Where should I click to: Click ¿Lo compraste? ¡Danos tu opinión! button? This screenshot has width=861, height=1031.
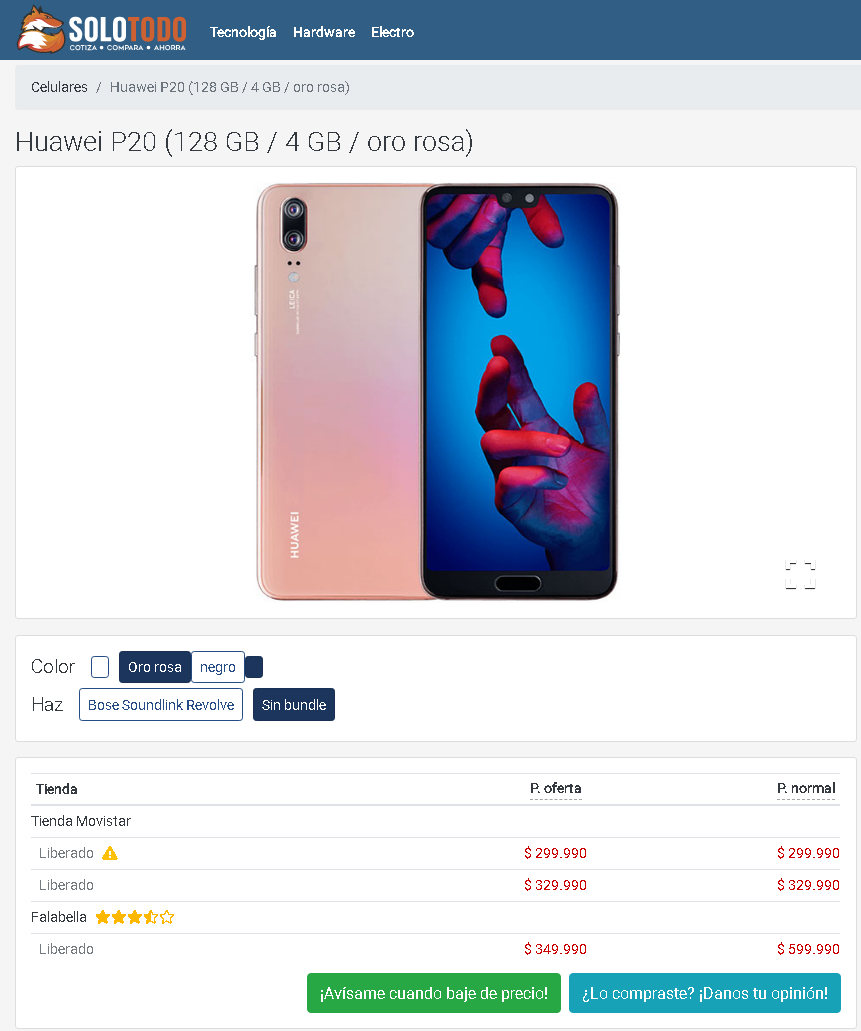[x=704, y=993]
